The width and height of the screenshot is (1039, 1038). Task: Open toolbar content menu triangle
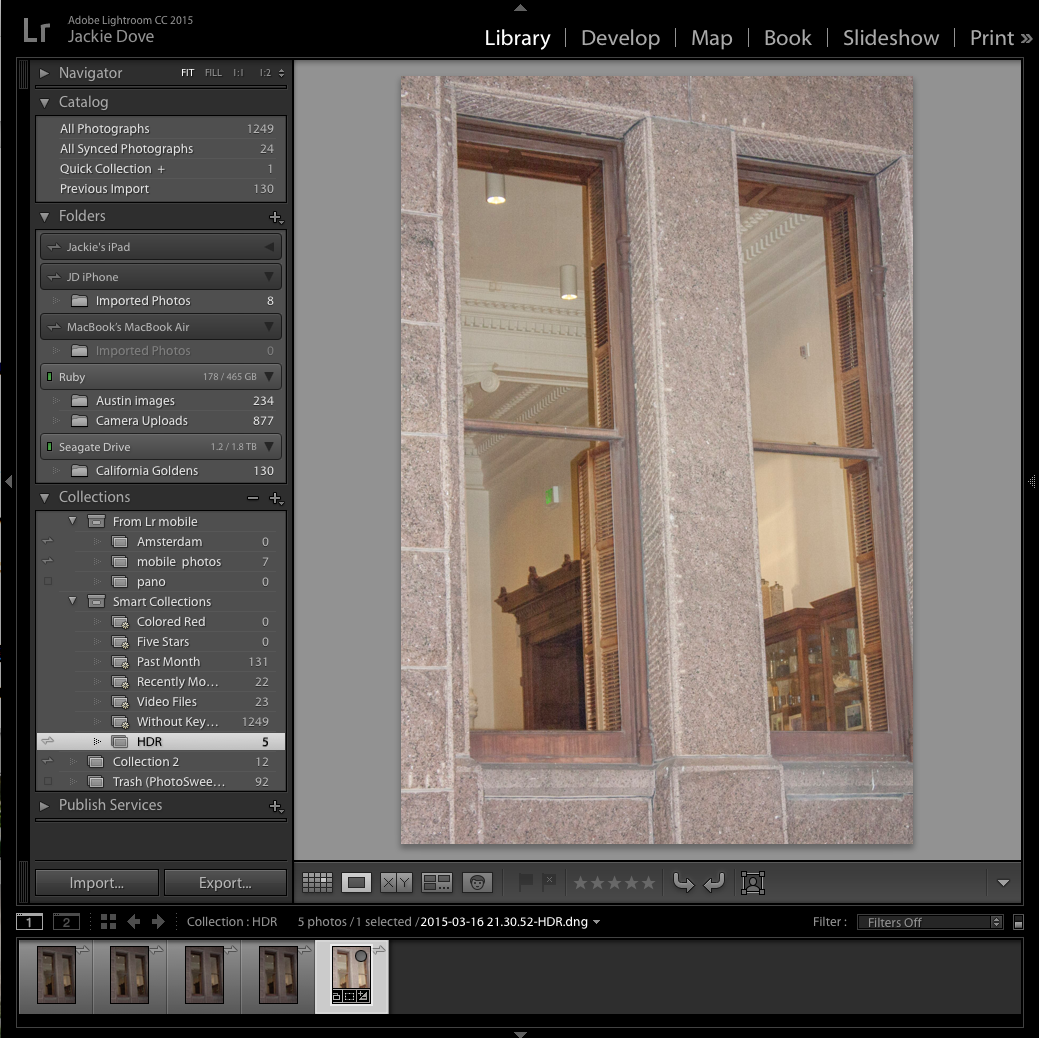(x=1003, y=883)
